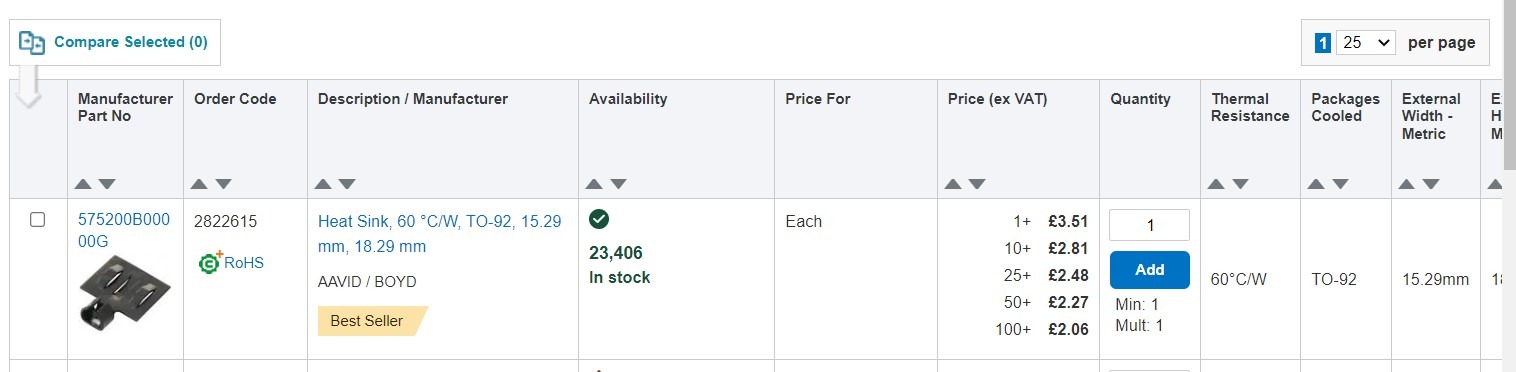The image size is (1516, 372).
Task: Click the heat sink product thumbnail
Action: tap(124, 297)
